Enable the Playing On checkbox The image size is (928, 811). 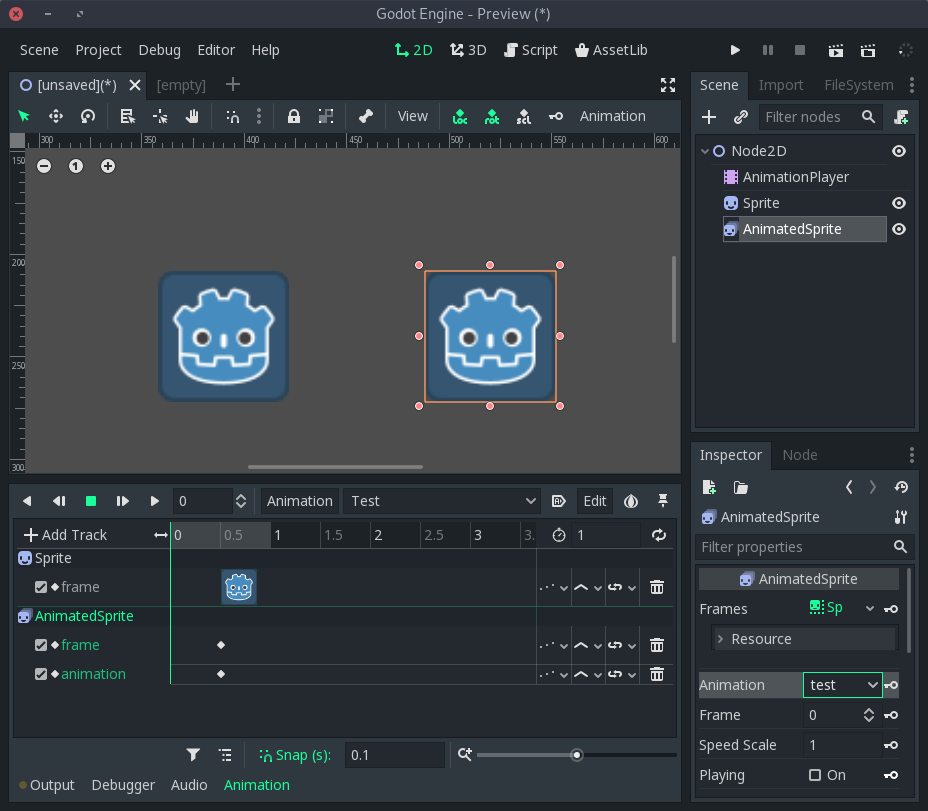click(815, 775)
